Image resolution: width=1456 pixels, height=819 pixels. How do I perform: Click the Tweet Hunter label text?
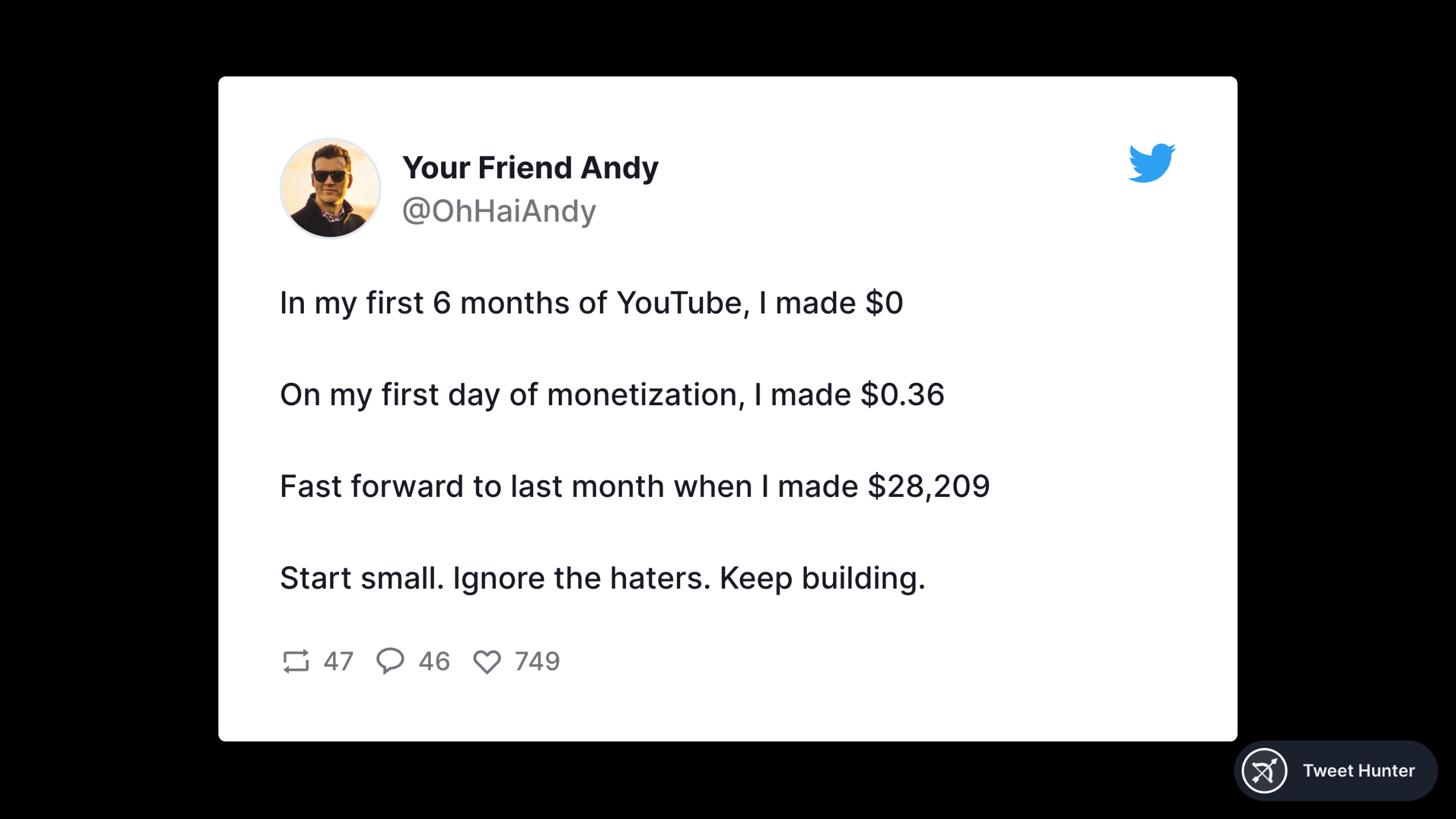[1358, 771]
